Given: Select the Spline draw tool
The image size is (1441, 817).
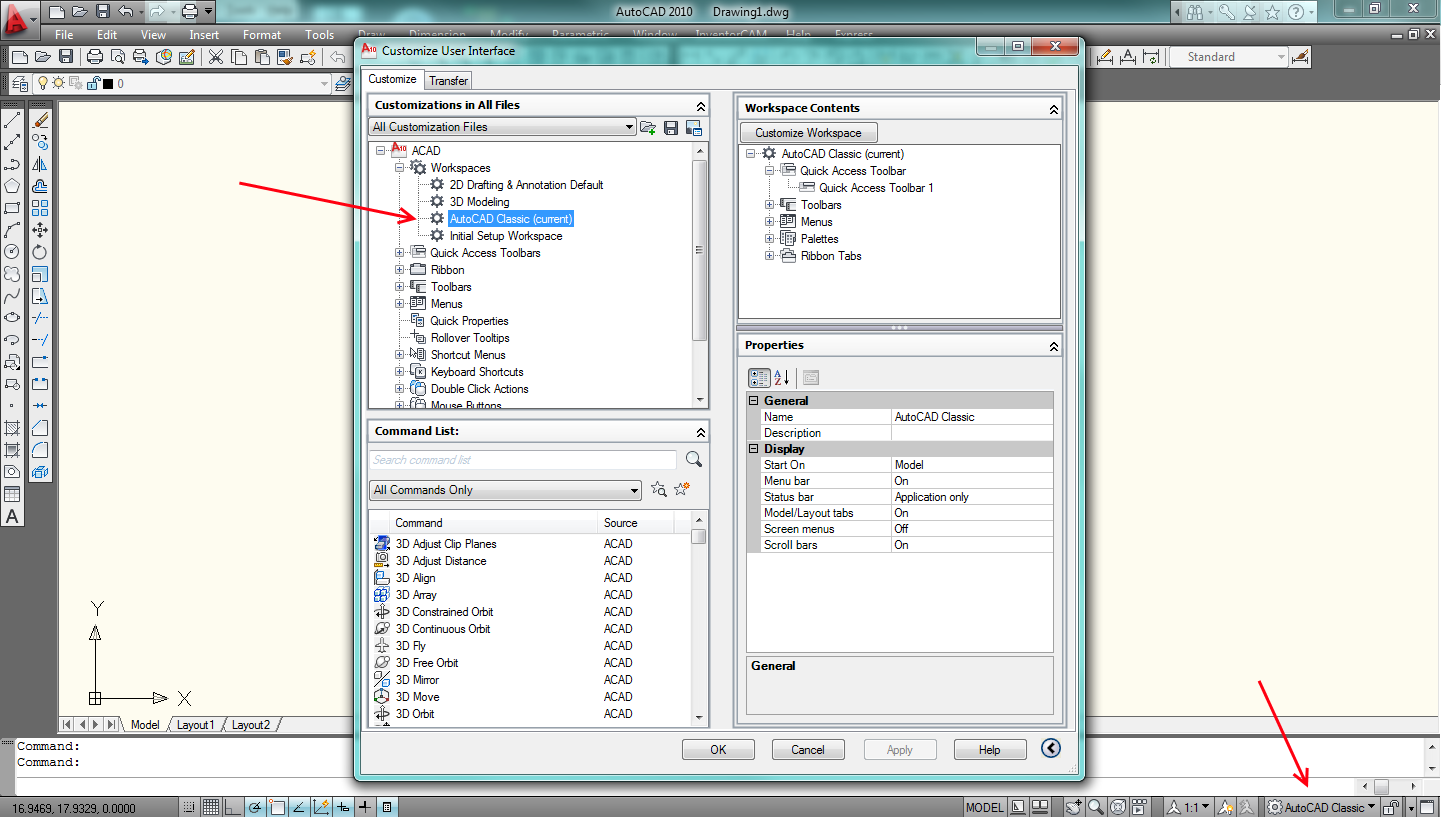Looking at the screenshot, I should point(12,296).
